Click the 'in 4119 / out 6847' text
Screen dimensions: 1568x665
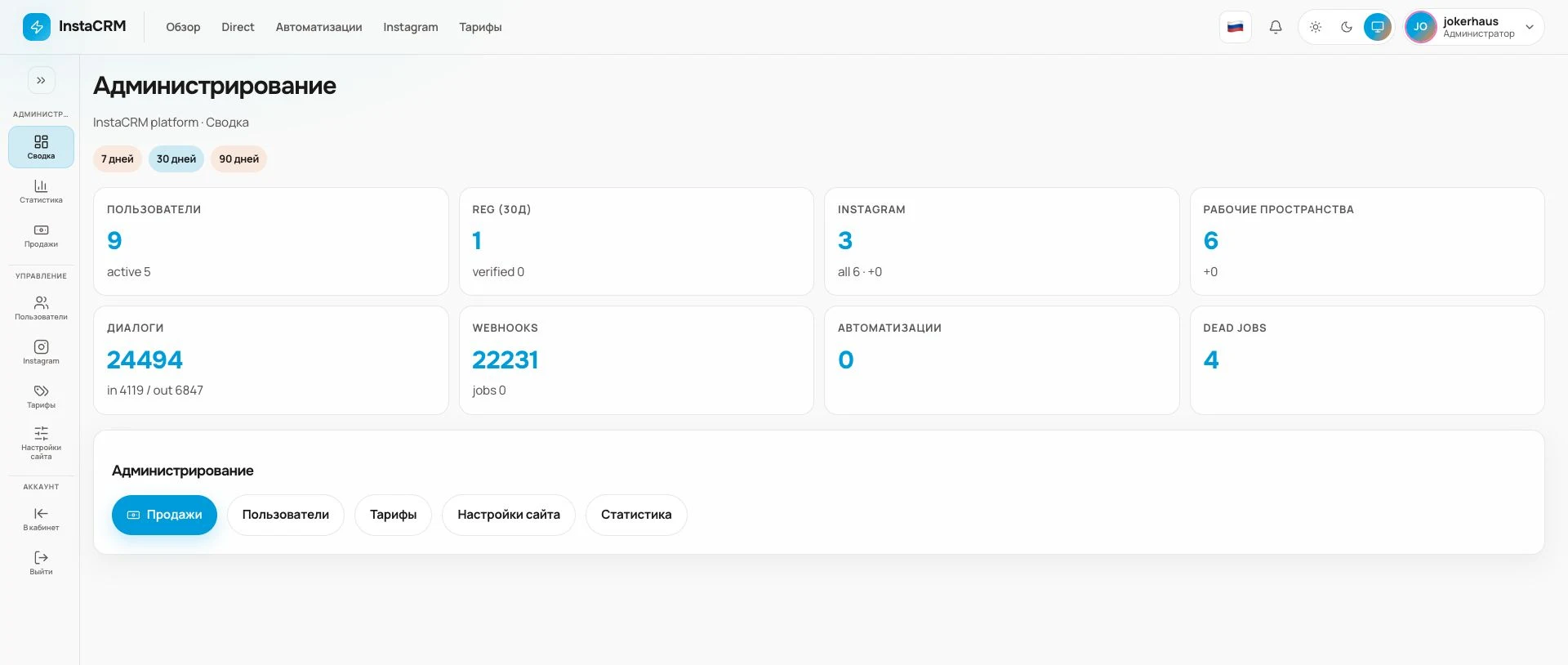(x=155, y=391)
